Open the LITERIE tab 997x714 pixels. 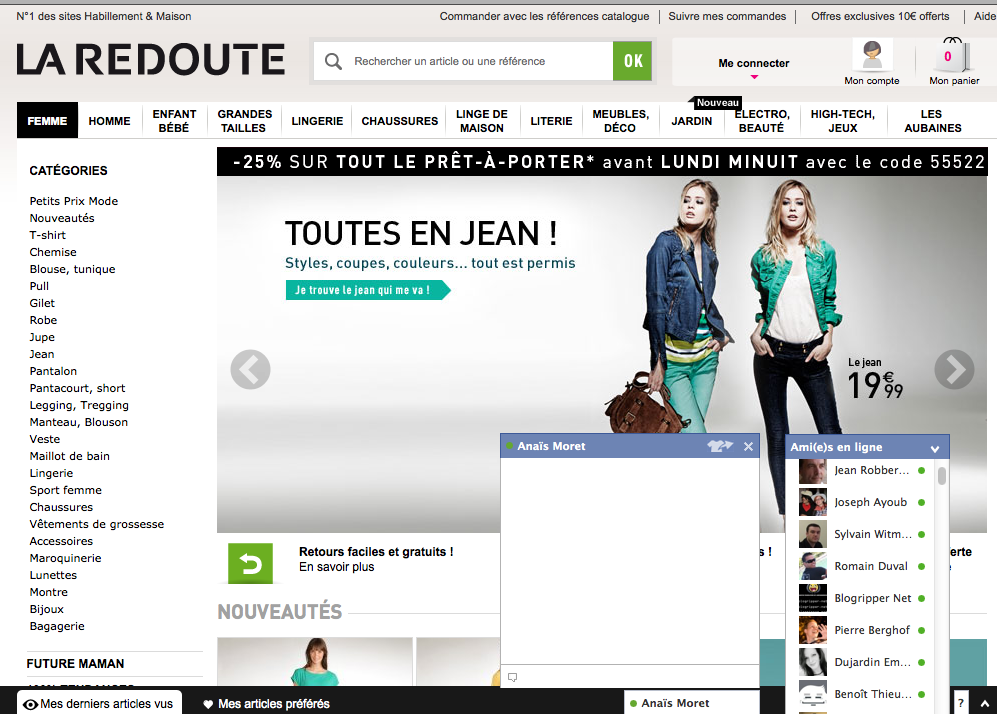tap(551, 121)
